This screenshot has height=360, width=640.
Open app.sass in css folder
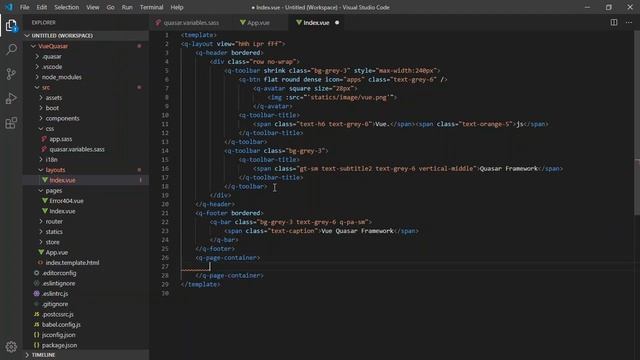[86, 139]
